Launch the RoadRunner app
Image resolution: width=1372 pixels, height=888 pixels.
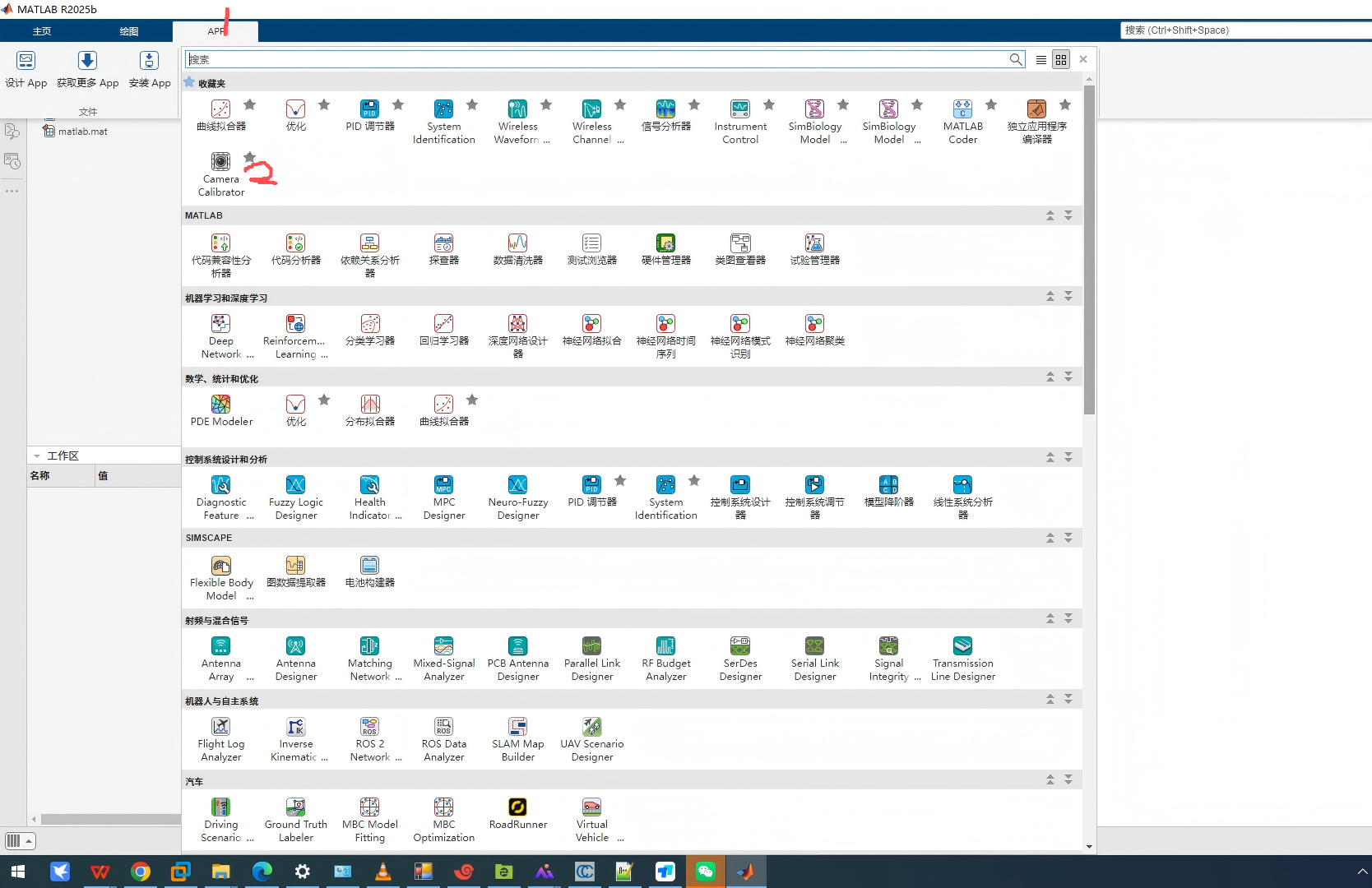pyautogui.click(x=517, y=812)
